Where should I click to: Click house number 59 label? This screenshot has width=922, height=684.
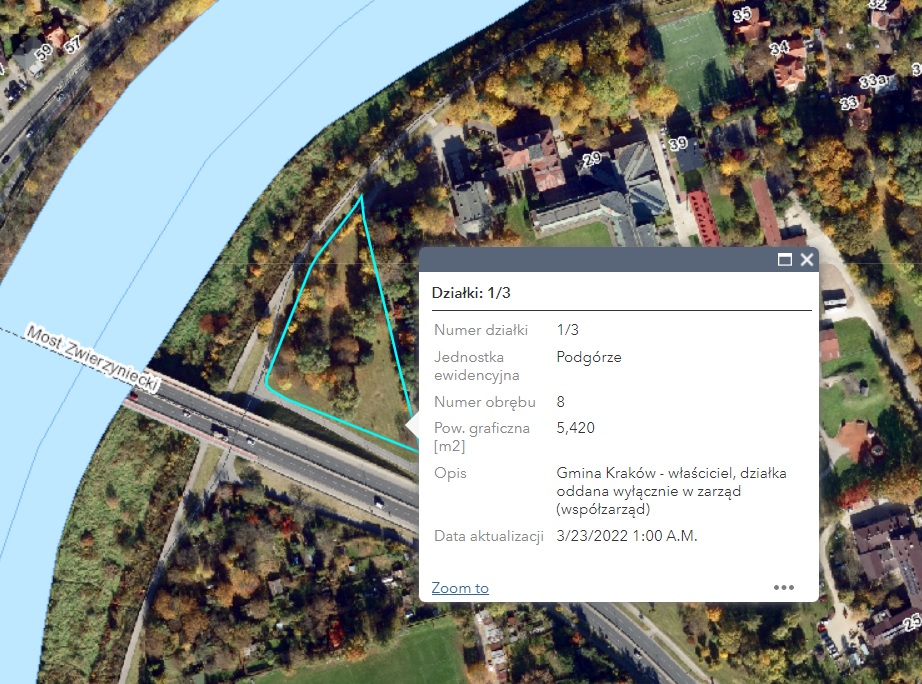44,52
